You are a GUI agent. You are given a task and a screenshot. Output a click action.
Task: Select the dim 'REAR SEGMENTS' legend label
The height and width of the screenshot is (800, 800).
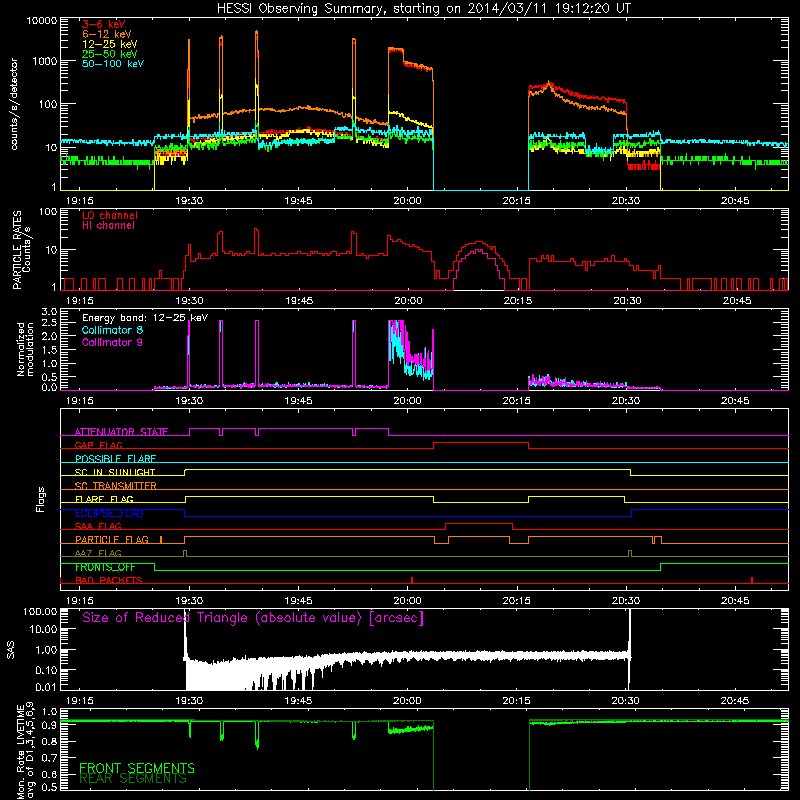click(x=133, y=779)
